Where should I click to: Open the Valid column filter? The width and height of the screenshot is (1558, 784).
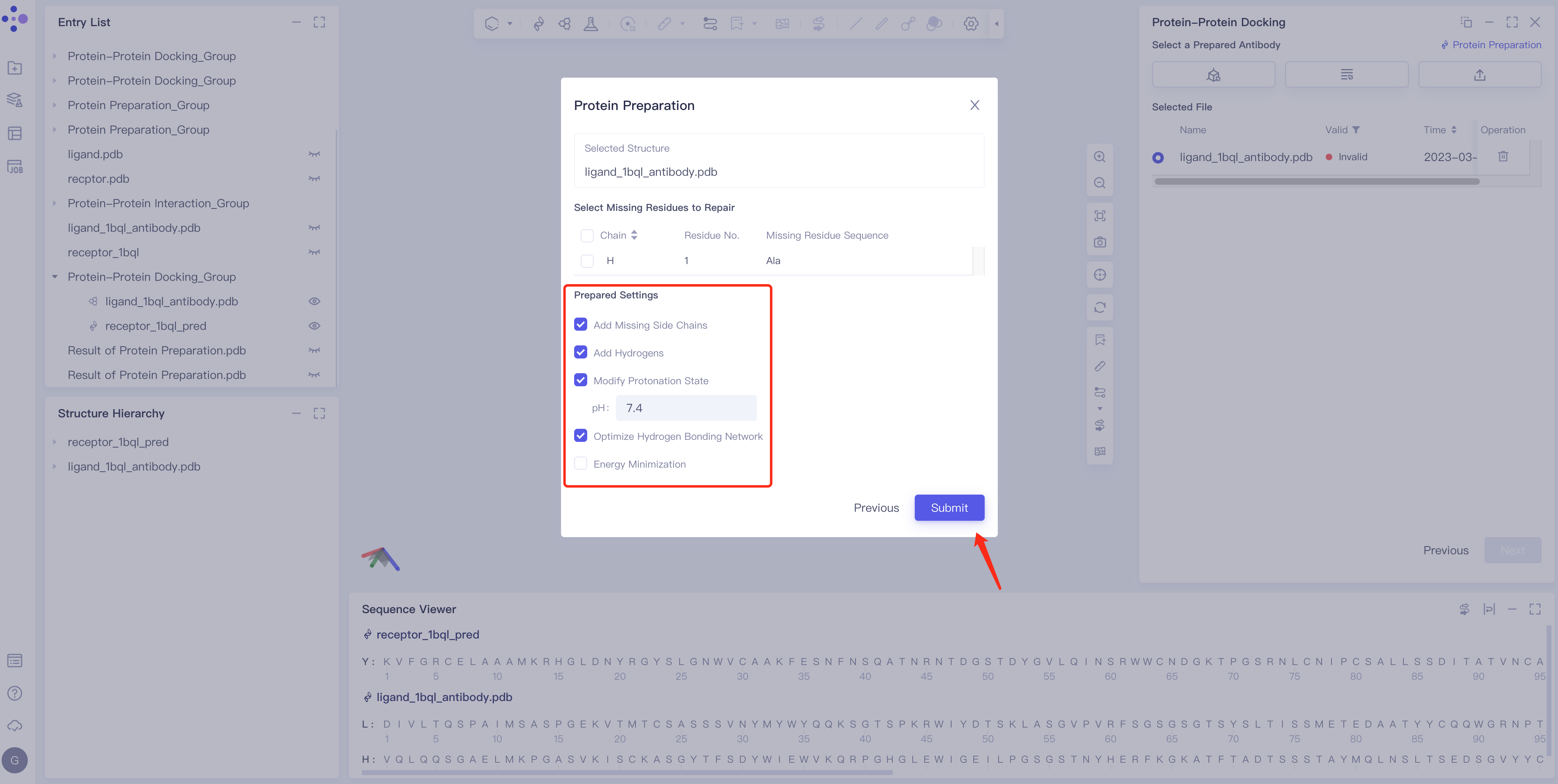1356,130
